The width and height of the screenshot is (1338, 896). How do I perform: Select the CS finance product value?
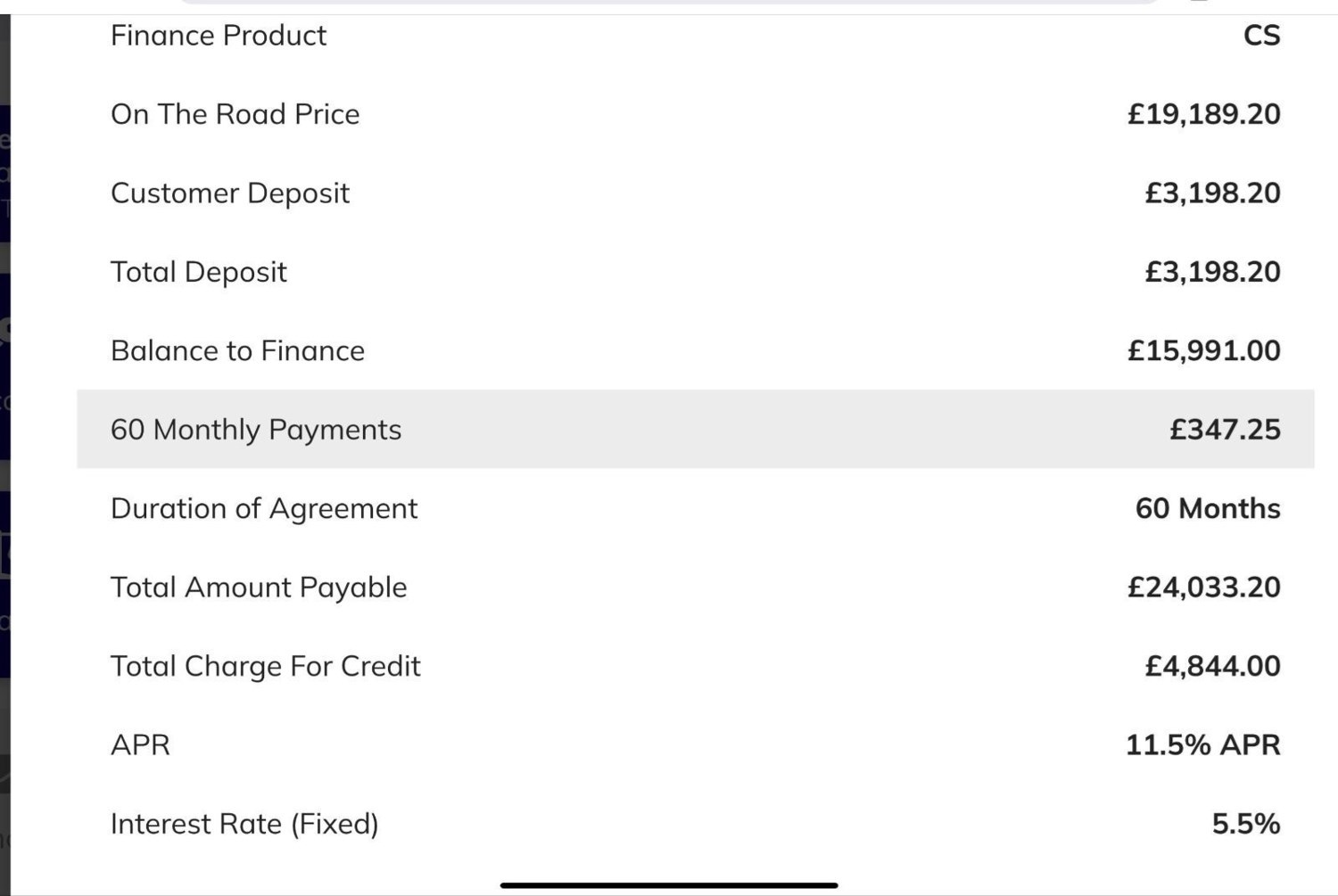pos(1261,36)
